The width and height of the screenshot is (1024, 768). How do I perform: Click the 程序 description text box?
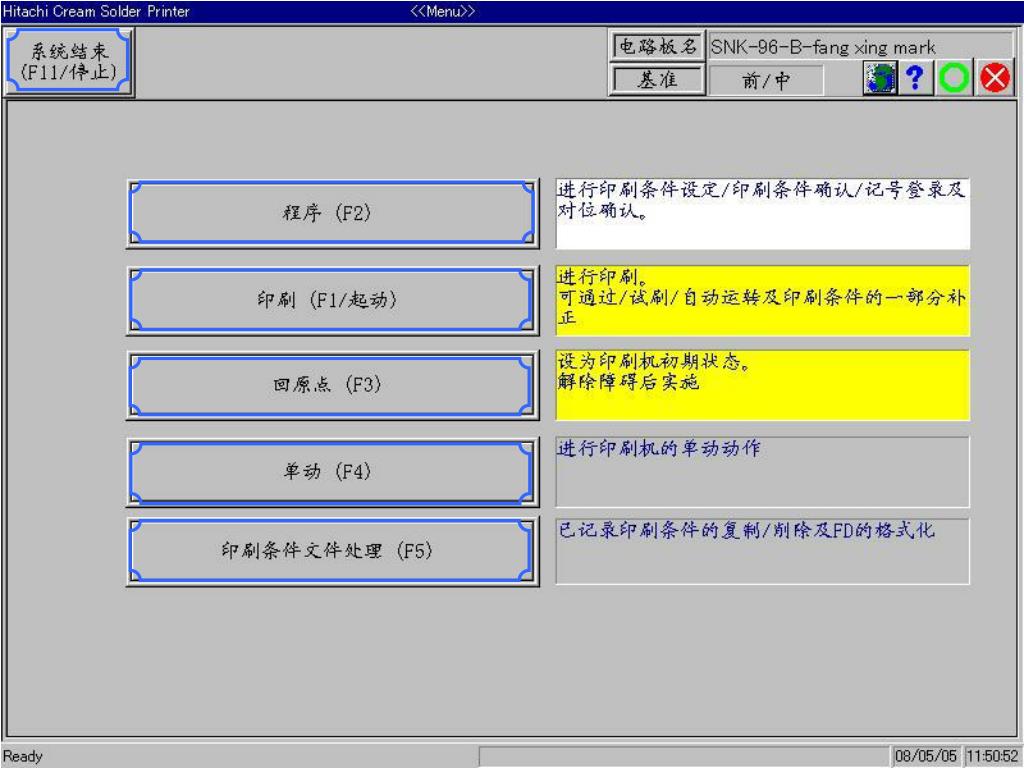coord(762,214)
